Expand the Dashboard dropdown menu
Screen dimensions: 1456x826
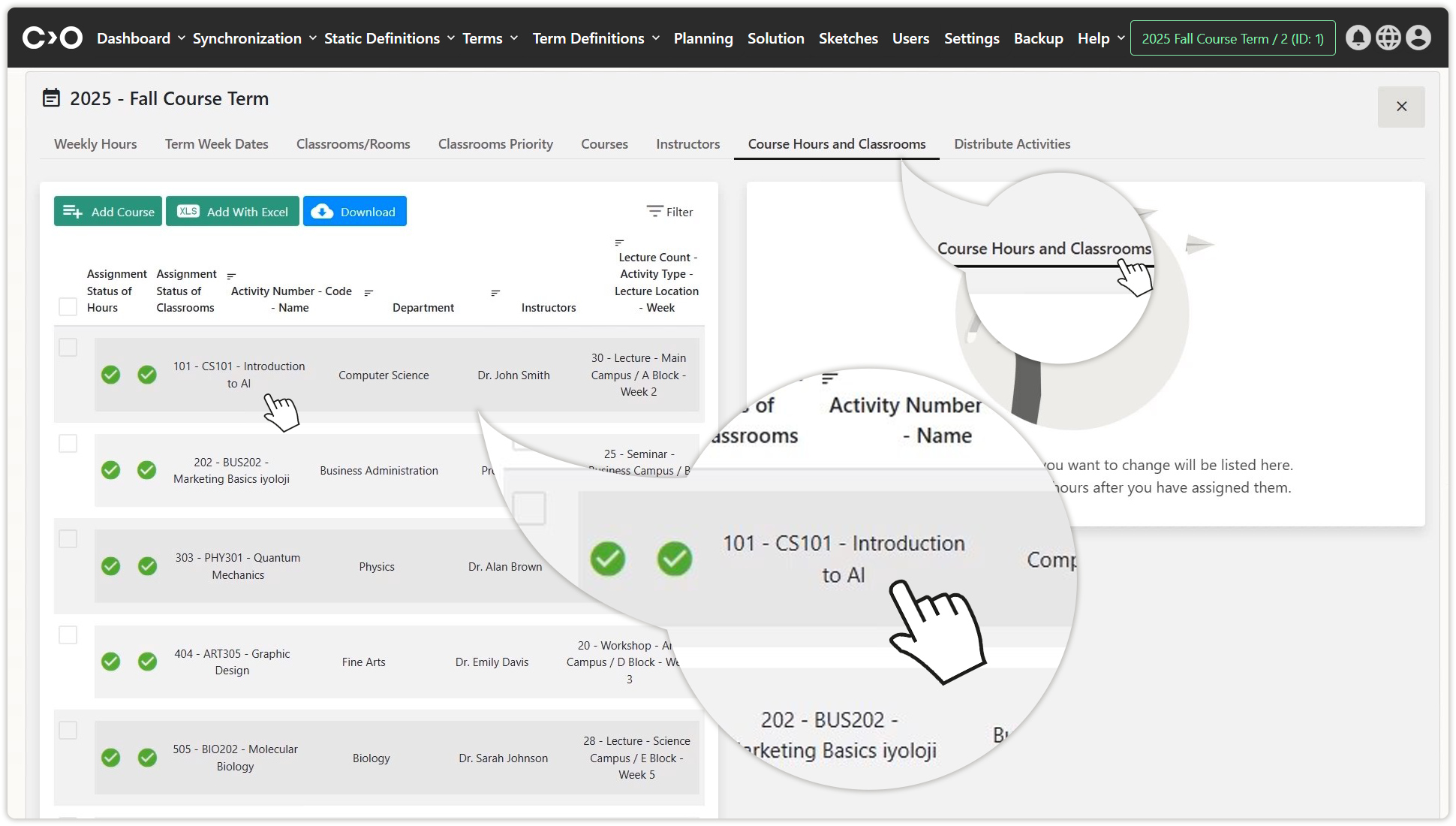(x=140, y=38)
